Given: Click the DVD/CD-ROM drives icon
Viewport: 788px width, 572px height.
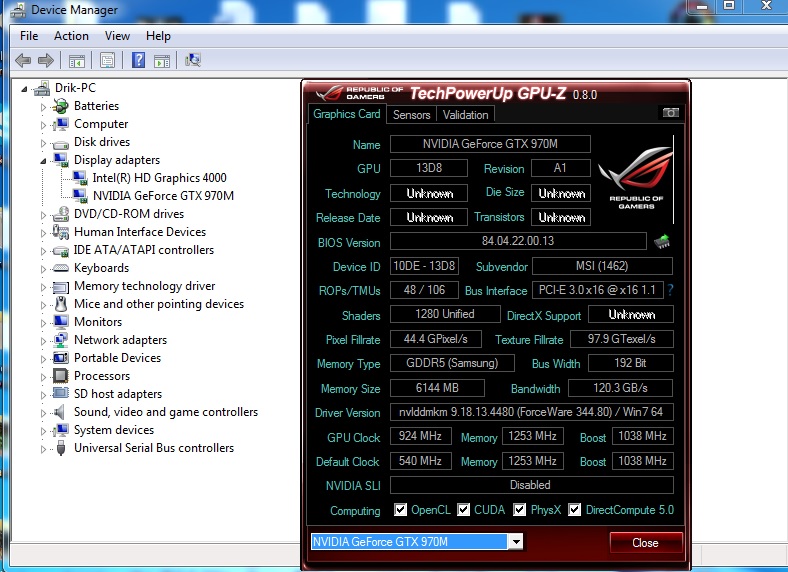Looking at the screenshot, I should [61, 214].
